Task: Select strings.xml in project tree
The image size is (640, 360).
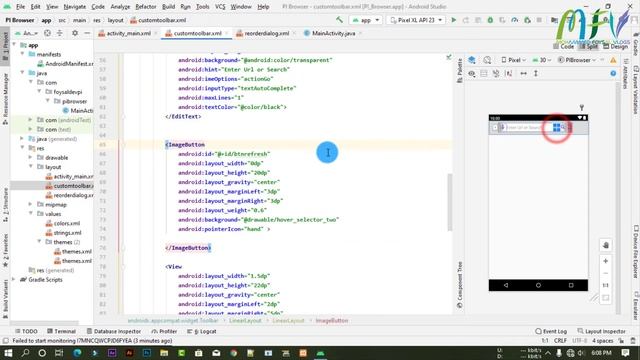Action: coord(63,233)
